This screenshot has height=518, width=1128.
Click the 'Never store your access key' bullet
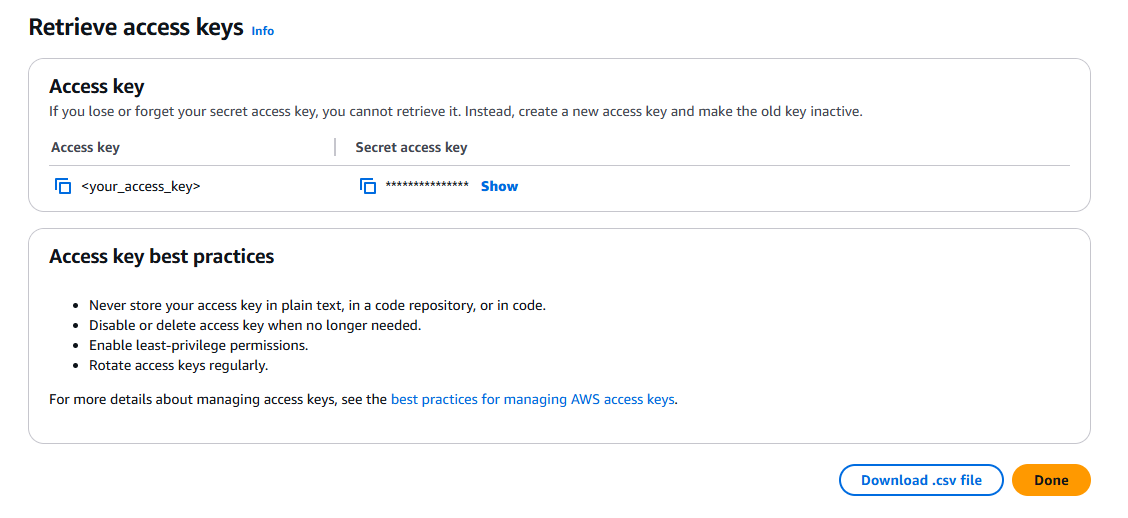click(x=317, y=305)
